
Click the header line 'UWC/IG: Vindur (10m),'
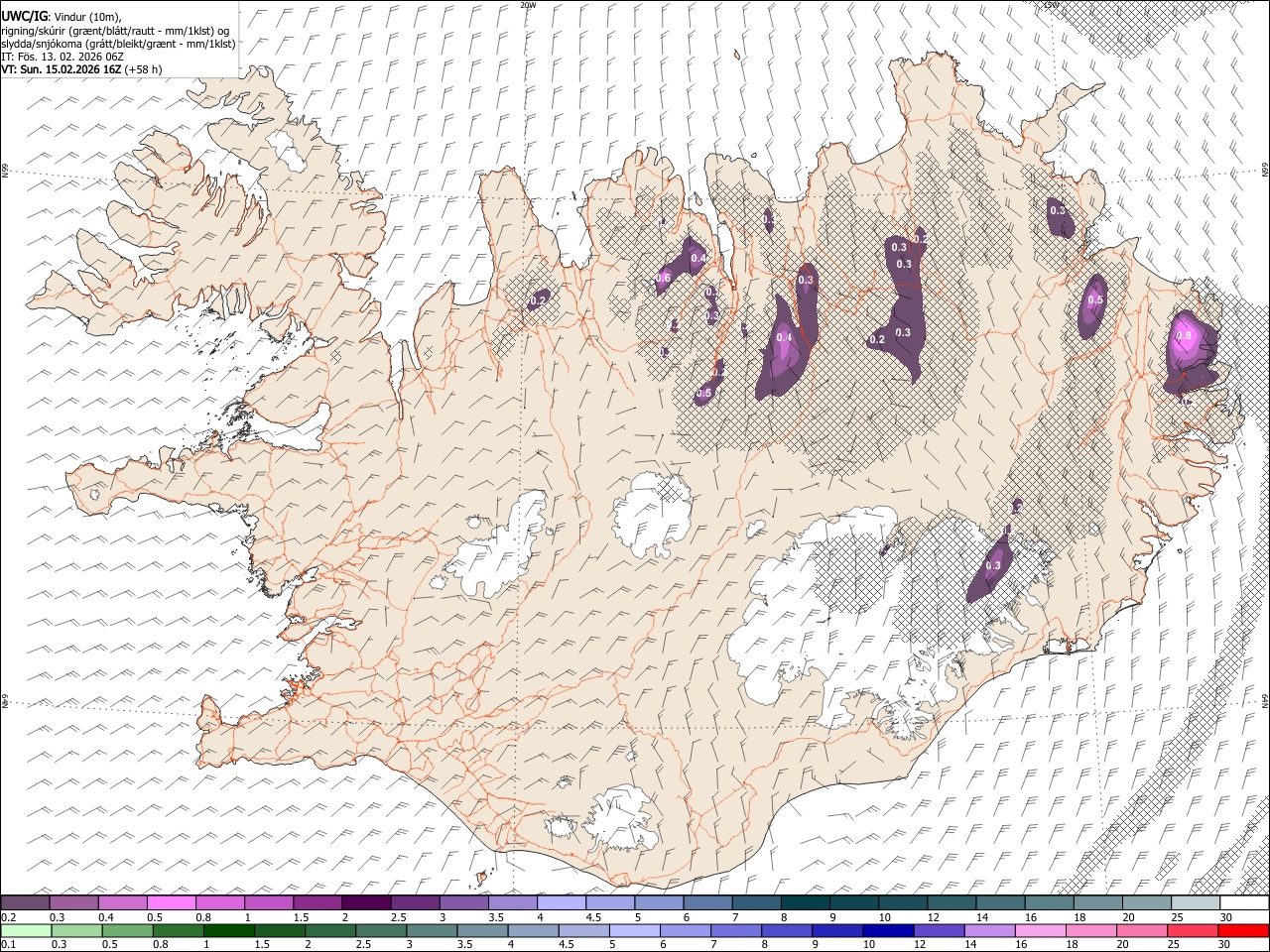pos(62,17)
